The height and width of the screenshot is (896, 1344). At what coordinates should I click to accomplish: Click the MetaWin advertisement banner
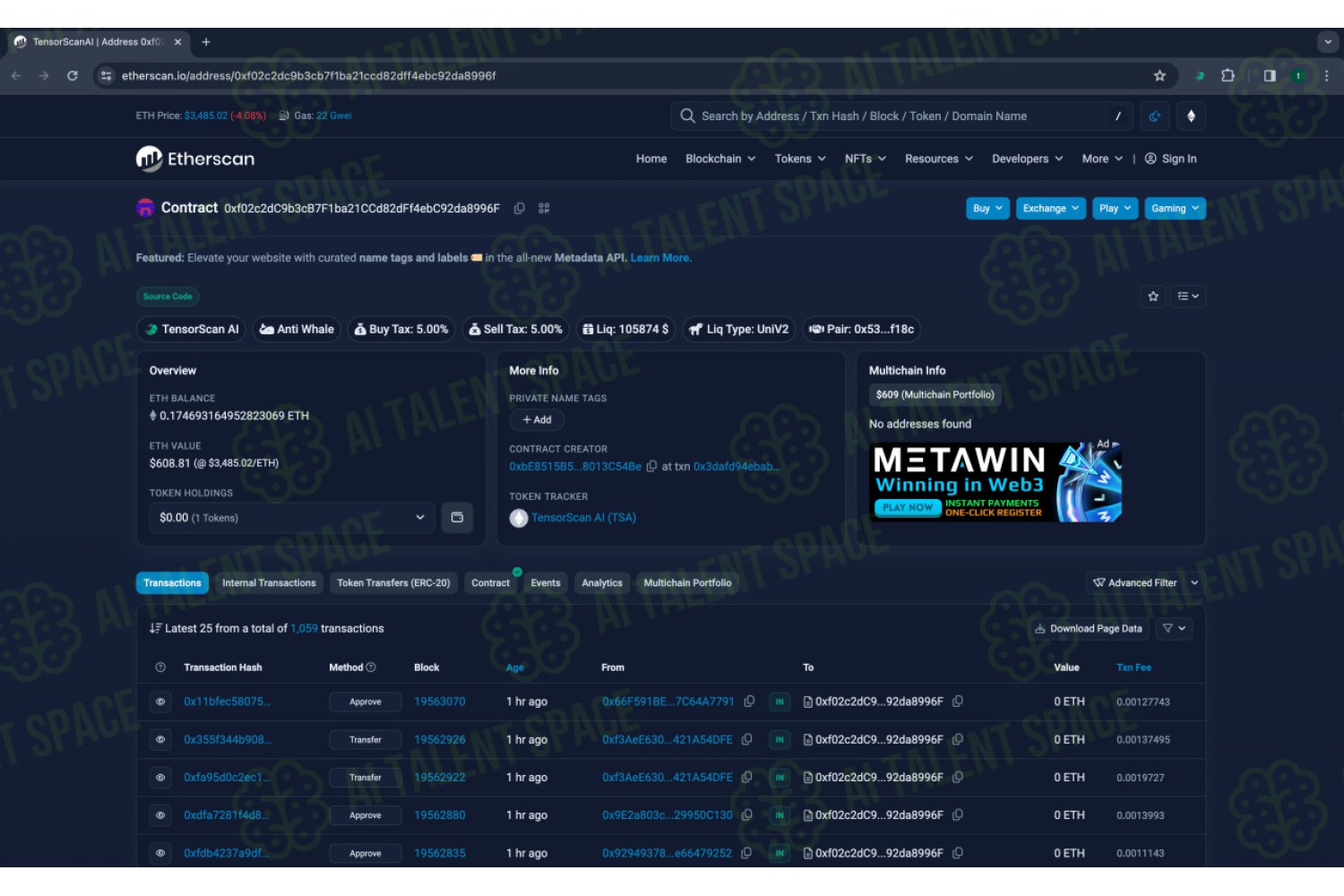996,482
